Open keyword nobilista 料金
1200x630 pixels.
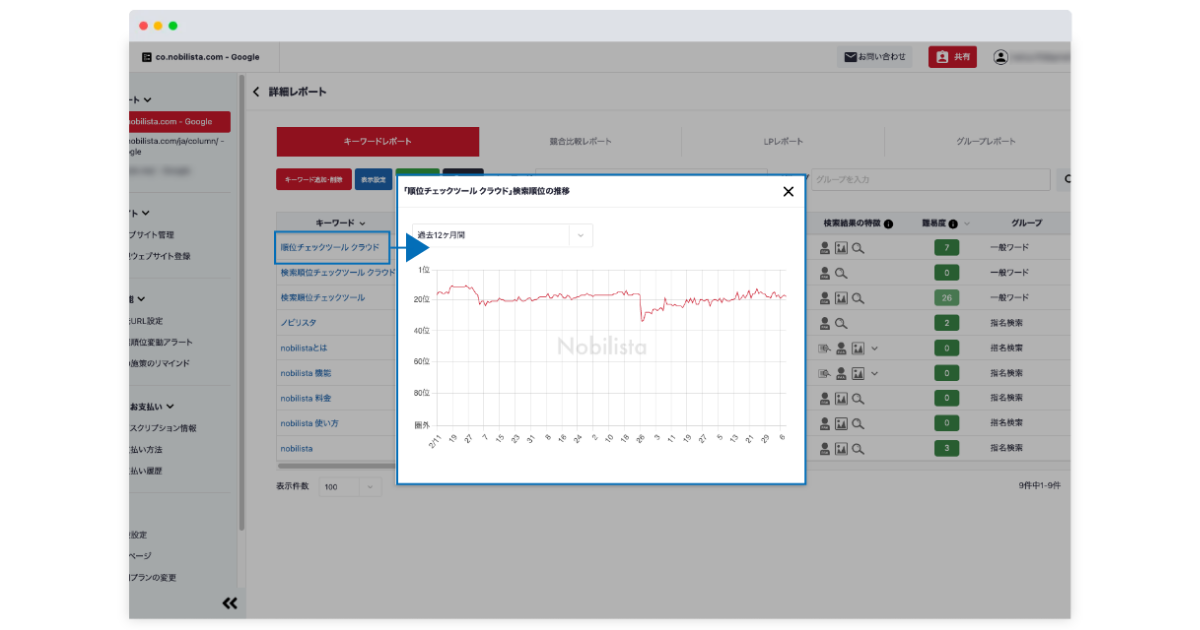tap(305, 399)
